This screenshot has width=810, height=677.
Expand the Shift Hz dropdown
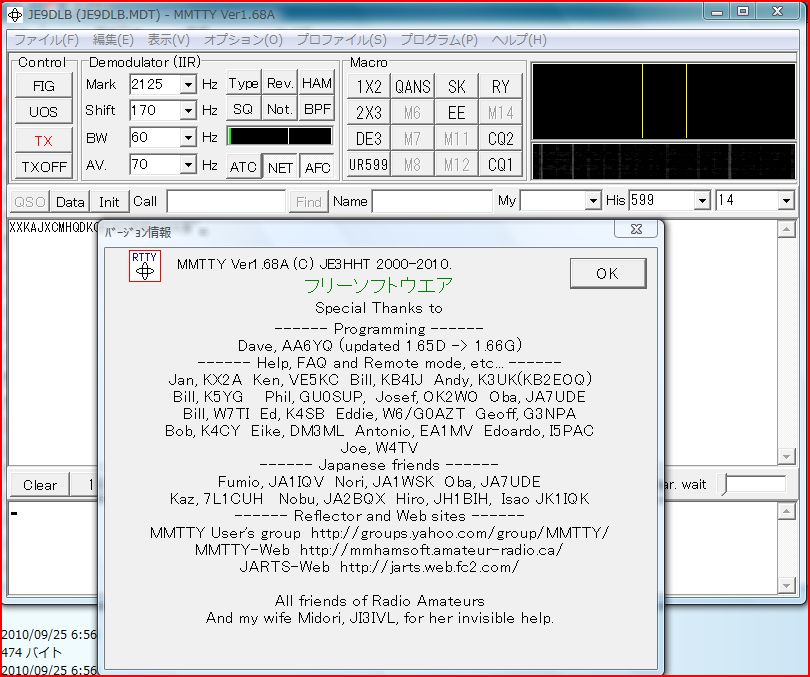(188, 111)
